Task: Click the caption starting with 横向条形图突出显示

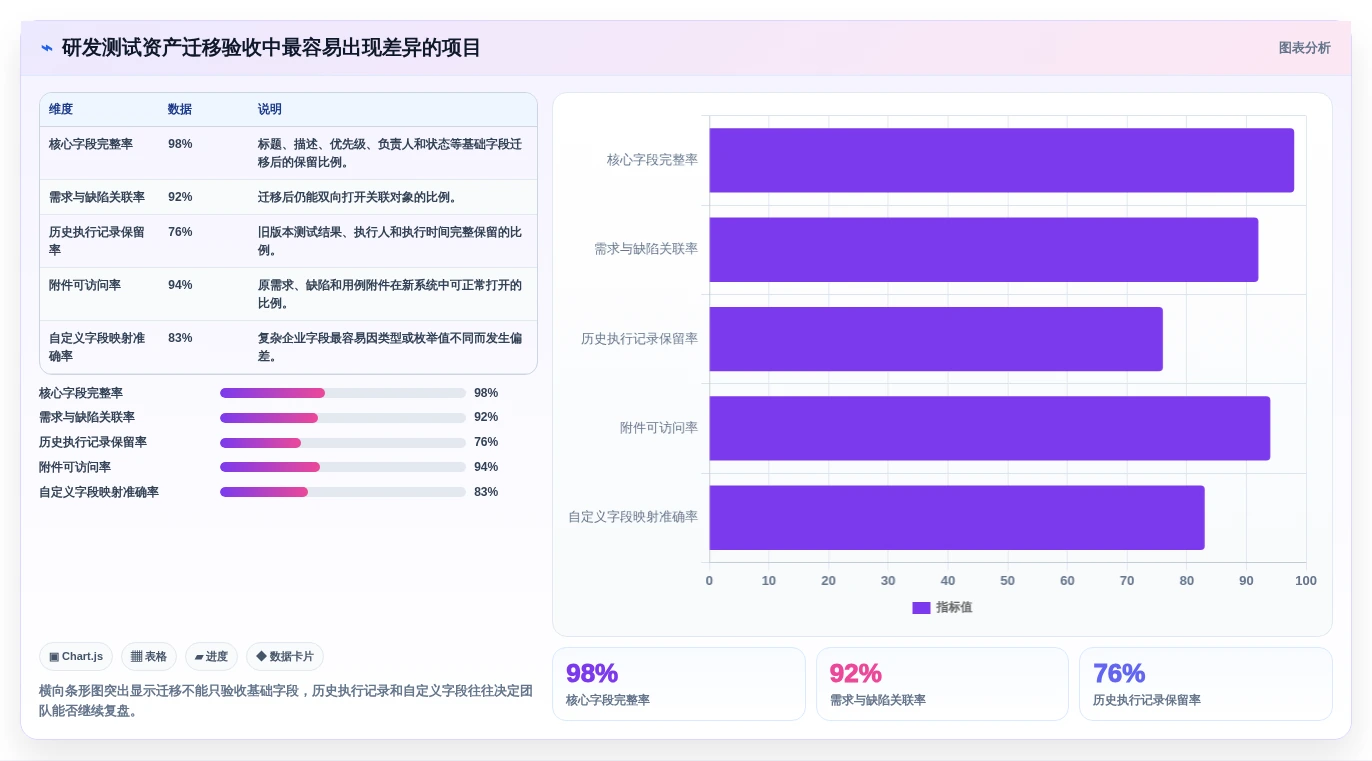Action: 286,700
